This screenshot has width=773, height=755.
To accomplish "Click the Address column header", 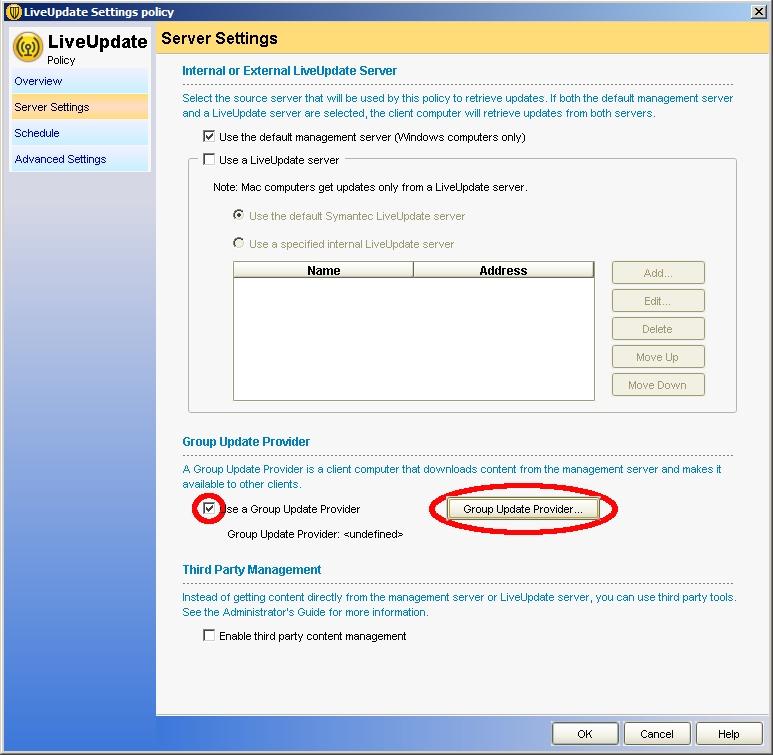I will tap(503, 270).
